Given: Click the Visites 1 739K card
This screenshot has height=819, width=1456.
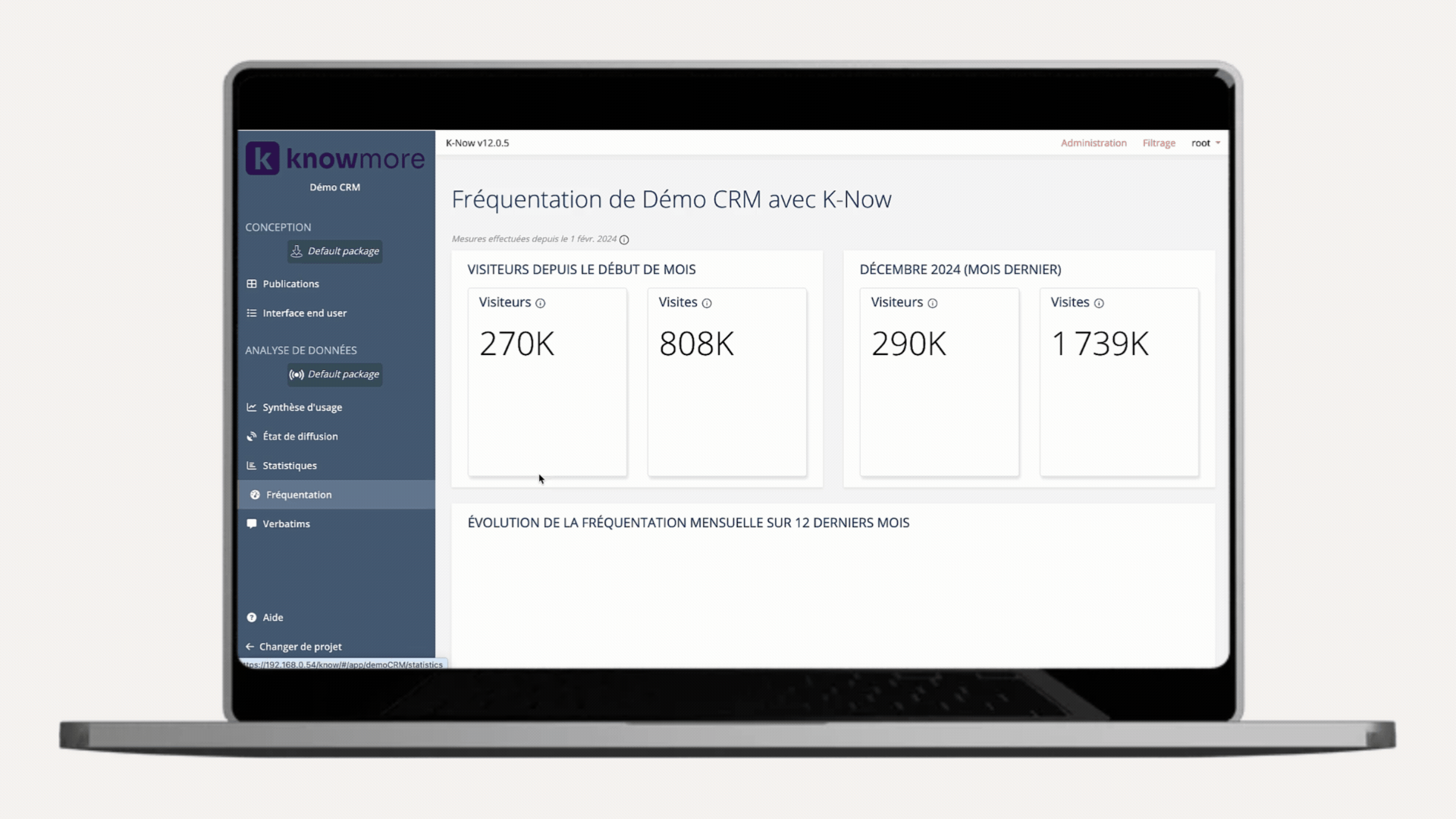Looking at the screenshot, I should (1119, 382).
